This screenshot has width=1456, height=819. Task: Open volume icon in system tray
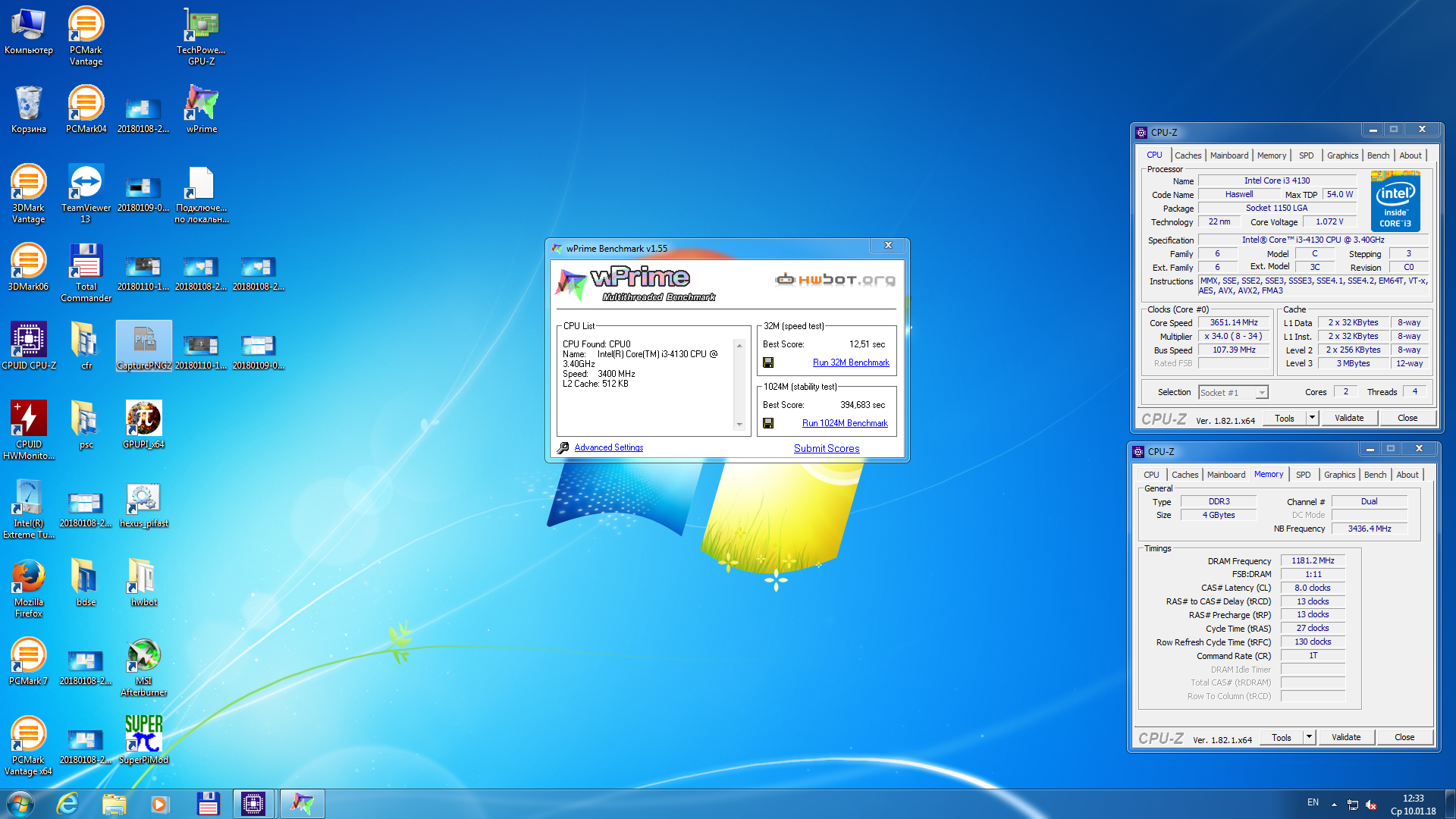(1371, 805)
